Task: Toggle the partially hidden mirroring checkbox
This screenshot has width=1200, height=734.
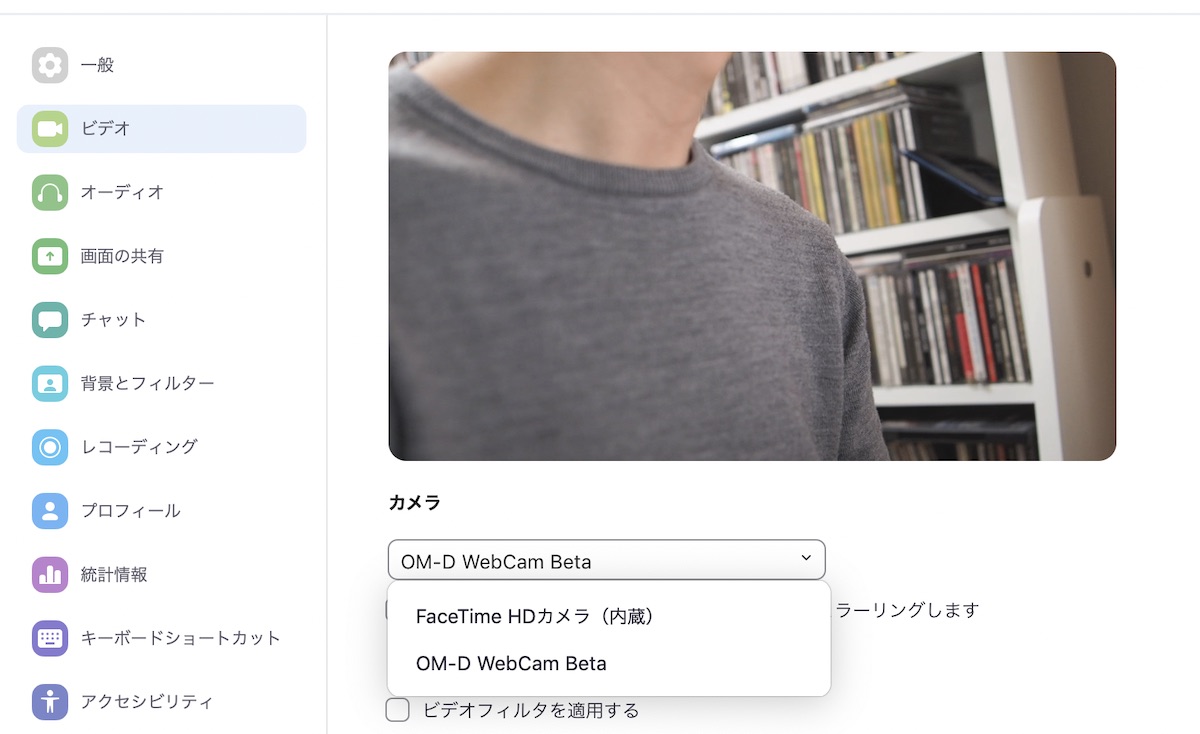Action: click(x=388, y=610)
